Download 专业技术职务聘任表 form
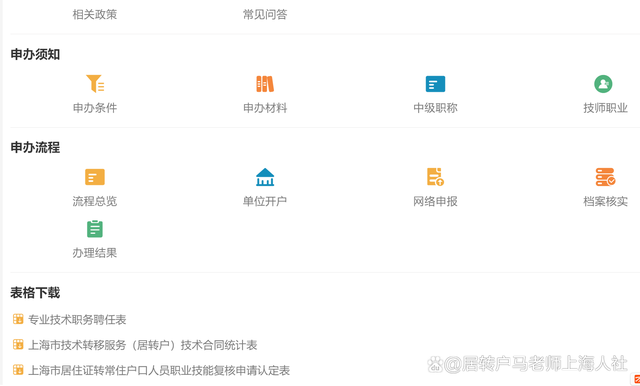The height and width of the screenshot is (386, 640). point(77,319)
